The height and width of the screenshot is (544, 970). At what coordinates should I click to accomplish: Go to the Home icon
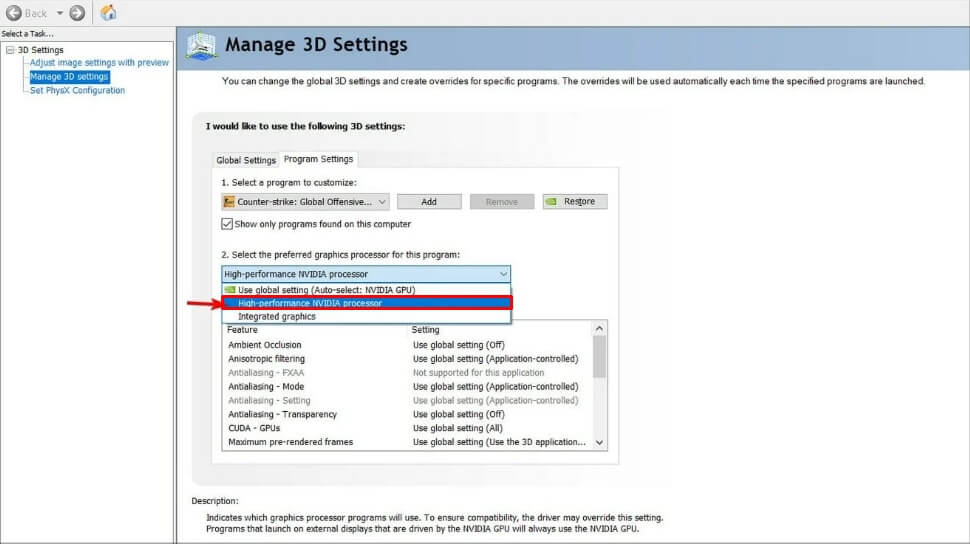(x=108, y=12)
